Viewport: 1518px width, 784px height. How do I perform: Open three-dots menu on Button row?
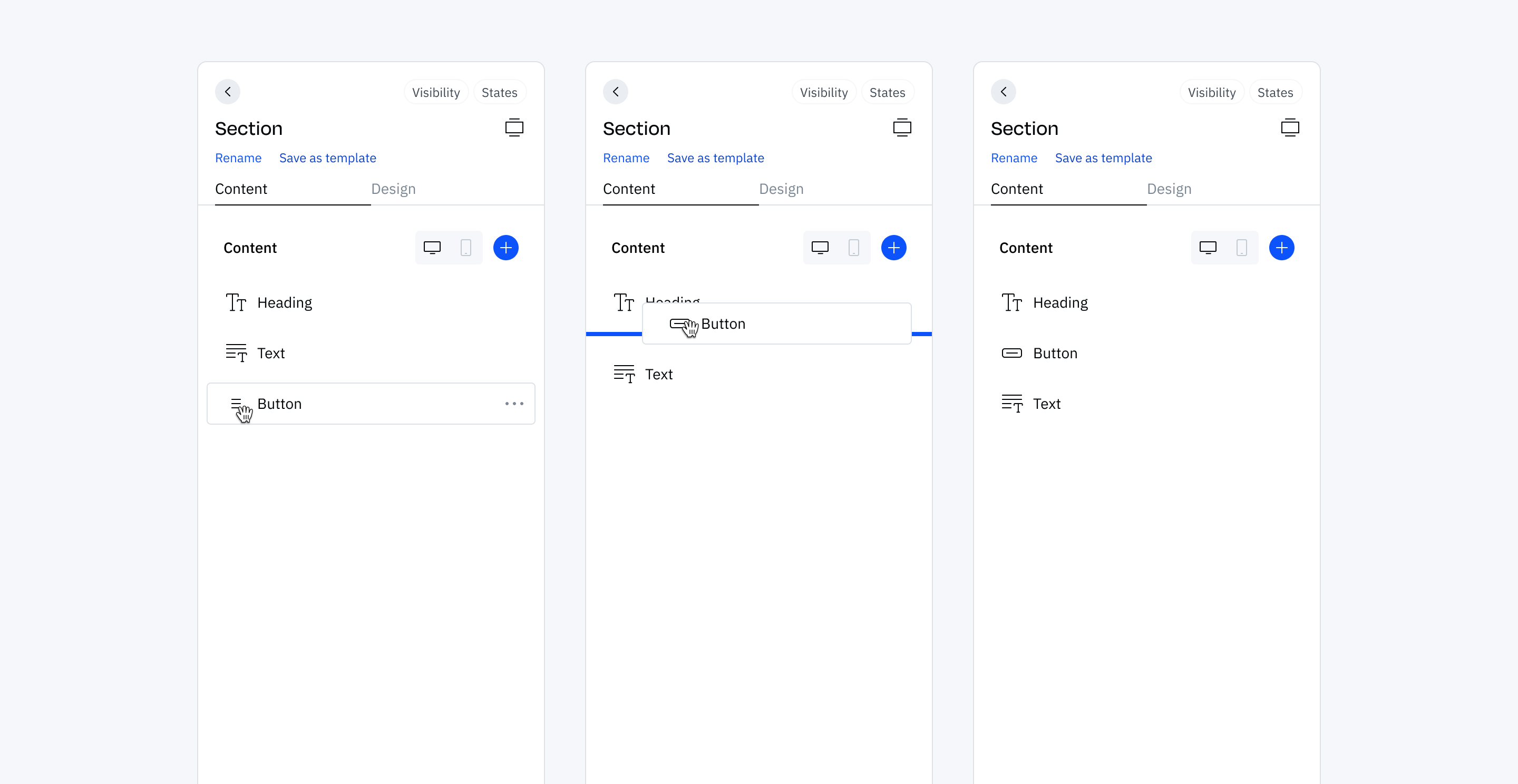514,404
